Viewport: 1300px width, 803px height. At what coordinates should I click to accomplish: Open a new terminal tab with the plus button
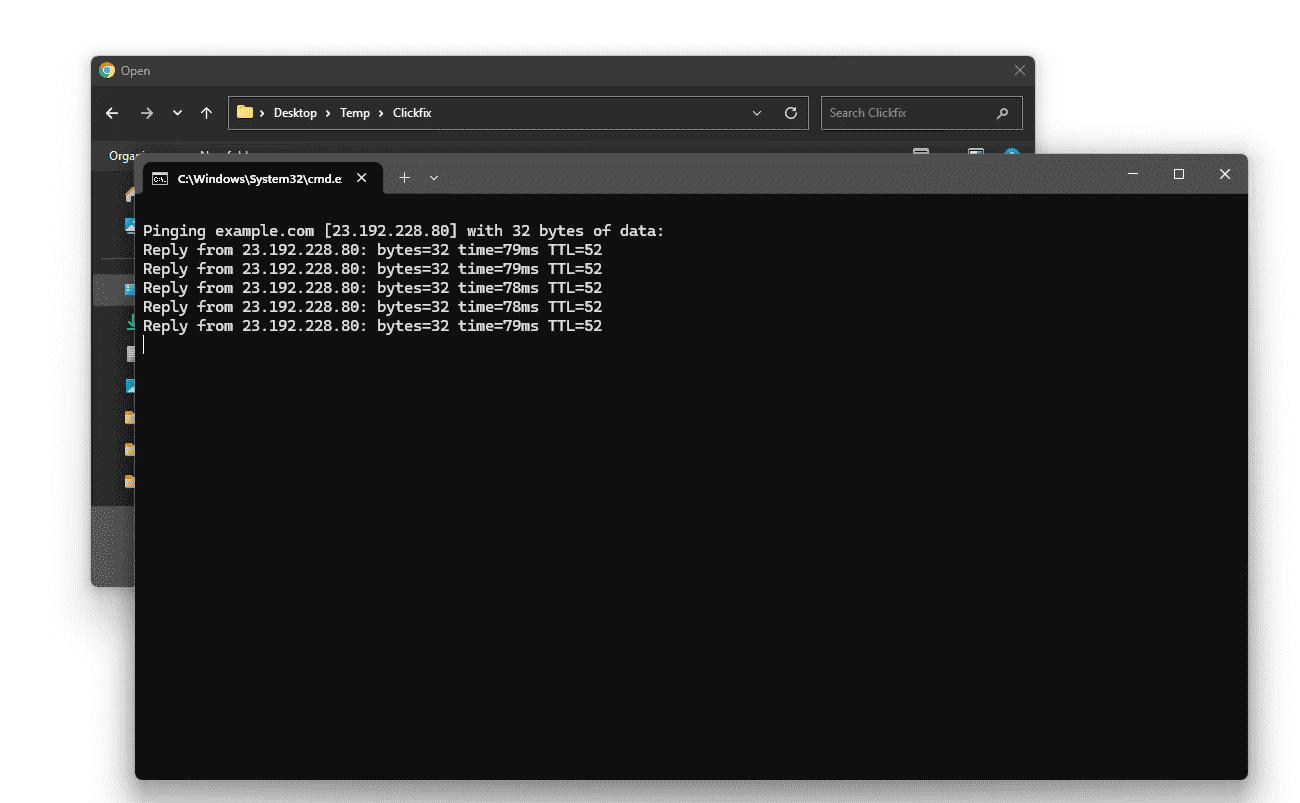(404, 177)
